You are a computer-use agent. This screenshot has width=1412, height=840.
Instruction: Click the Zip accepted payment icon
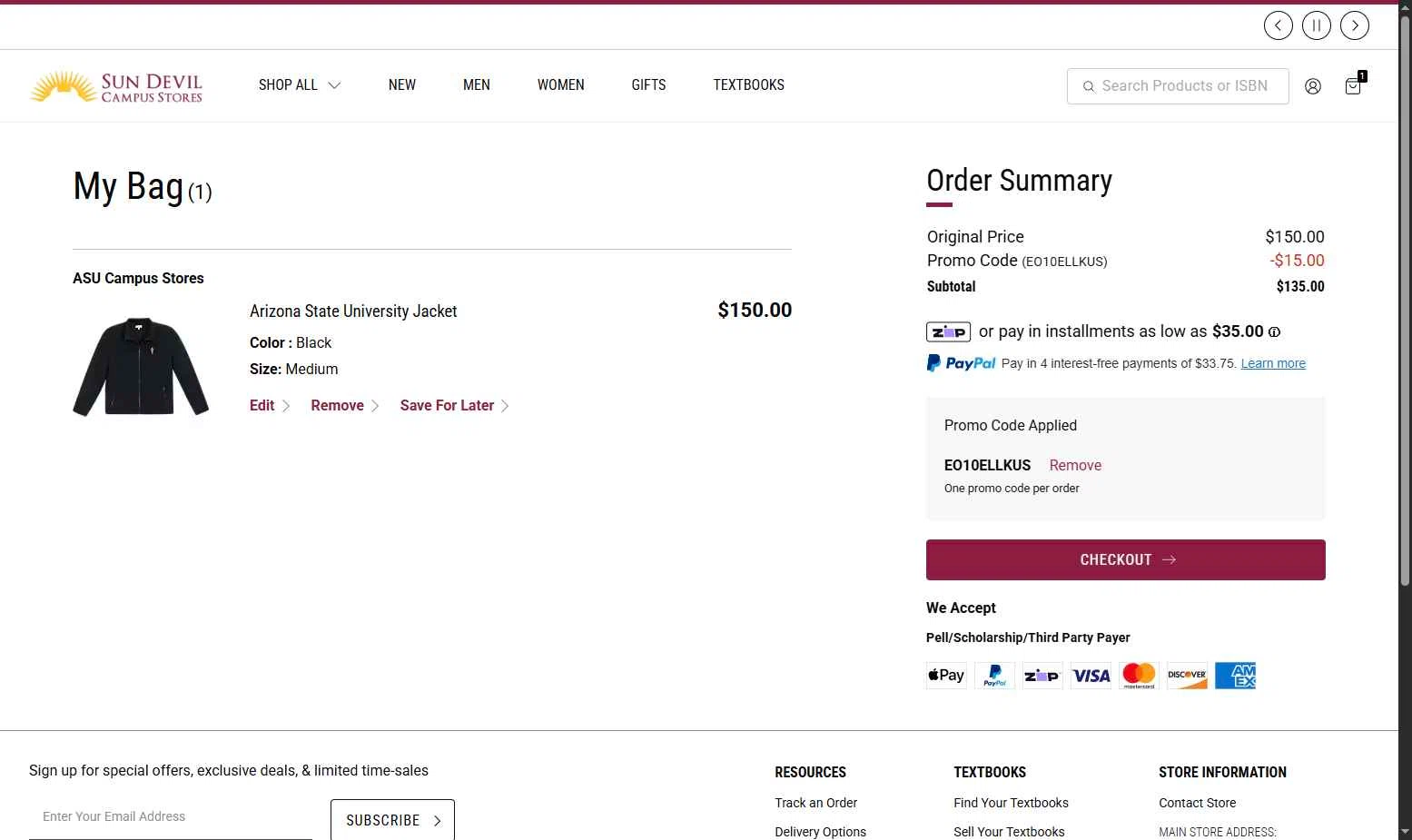tap(1042, 676)
